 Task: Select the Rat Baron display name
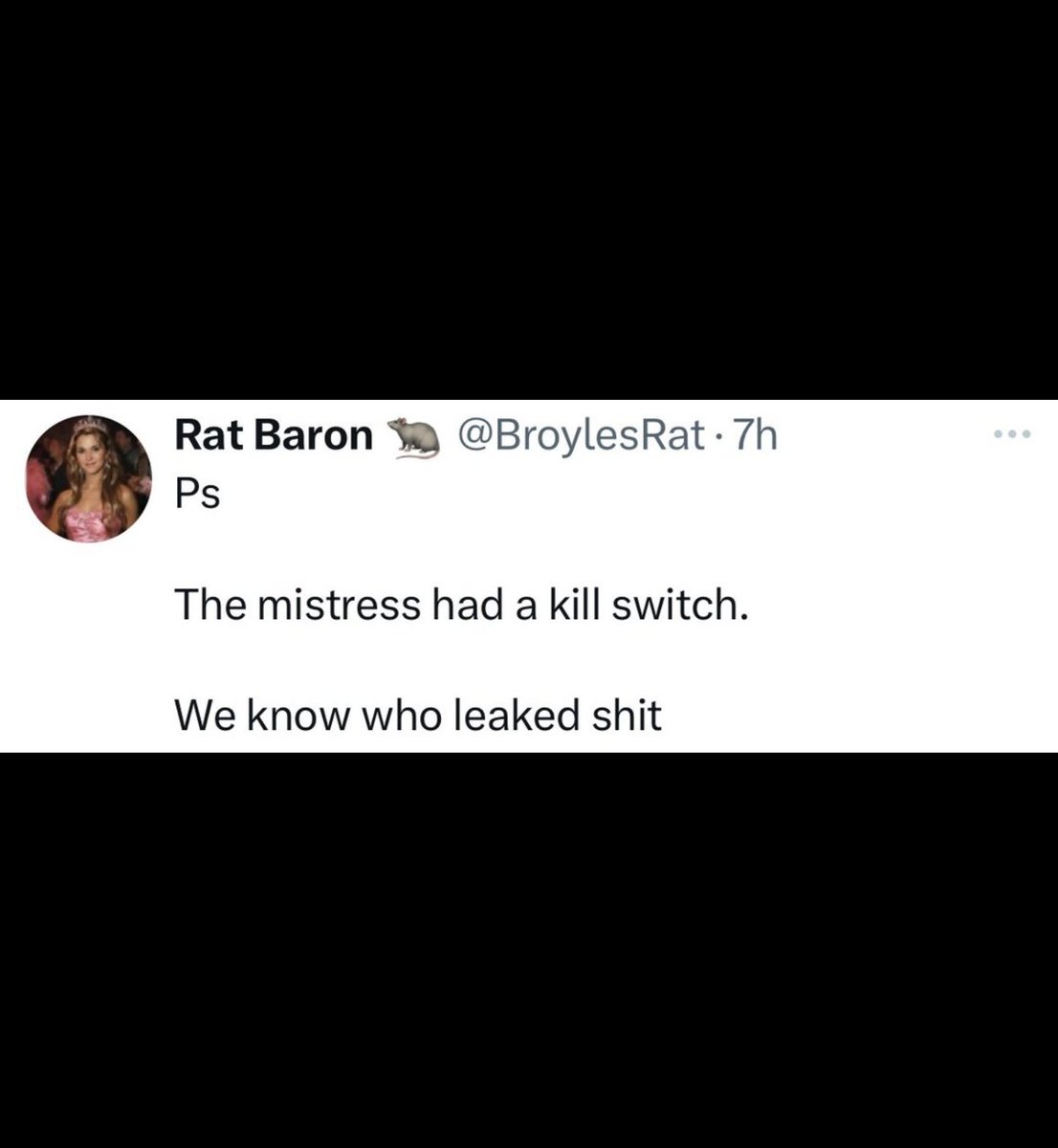[274, 436]
